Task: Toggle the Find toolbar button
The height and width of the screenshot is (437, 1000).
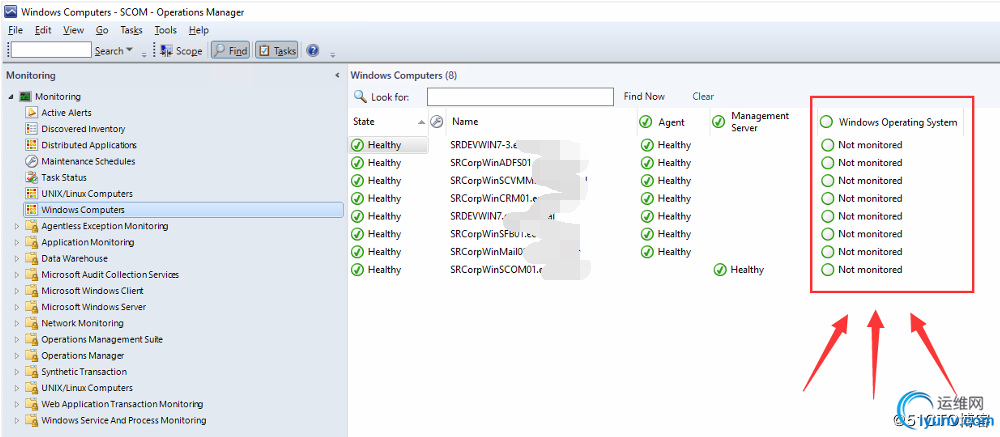Action: [x=230, y=50]
